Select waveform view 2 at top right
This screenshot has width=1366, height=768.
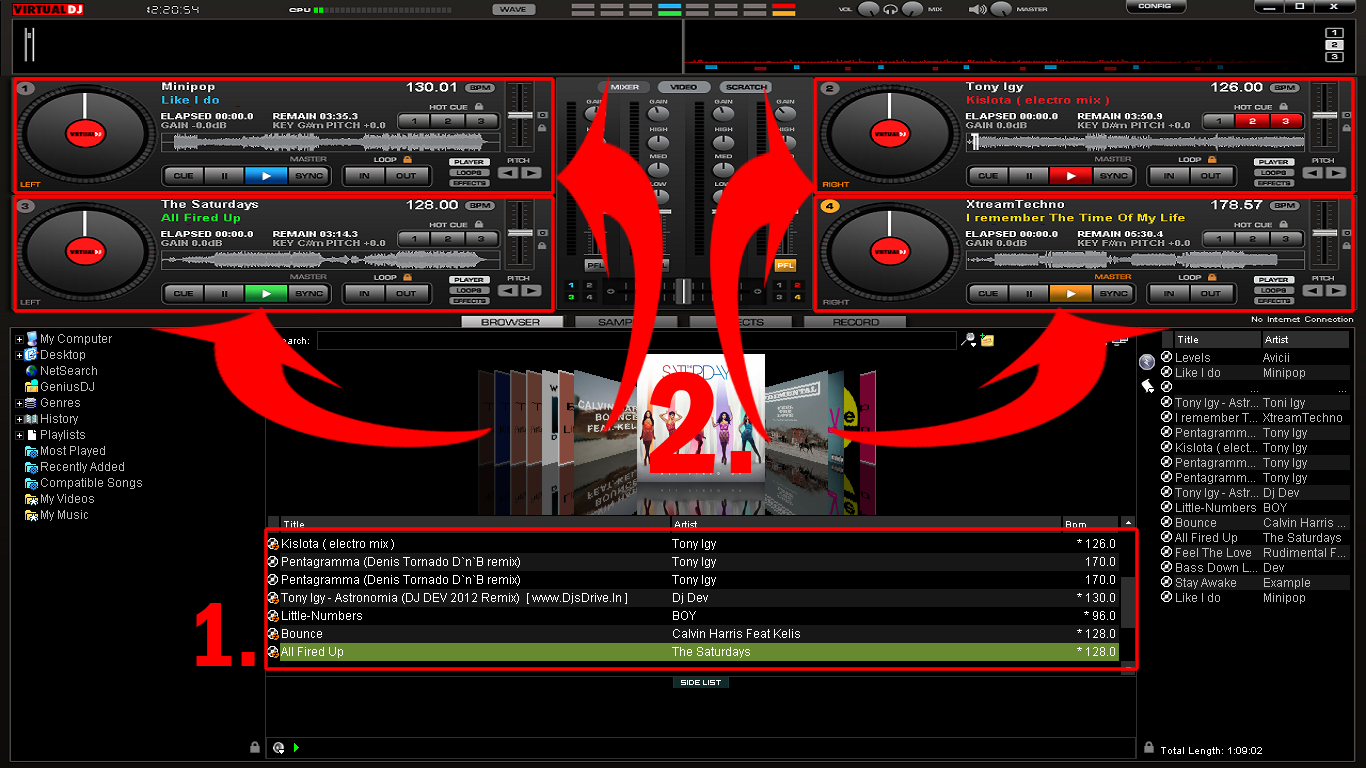(1333, 45)
